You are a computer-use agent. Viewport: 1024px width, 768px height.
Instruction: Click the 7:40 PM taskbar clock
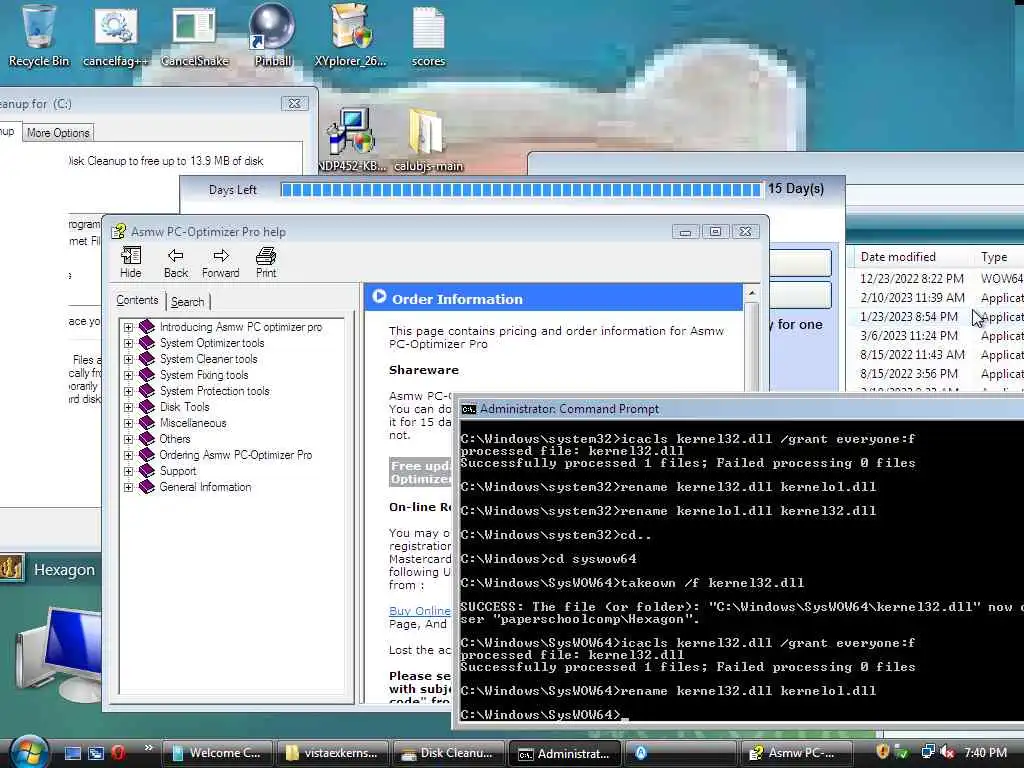[985, 752]
